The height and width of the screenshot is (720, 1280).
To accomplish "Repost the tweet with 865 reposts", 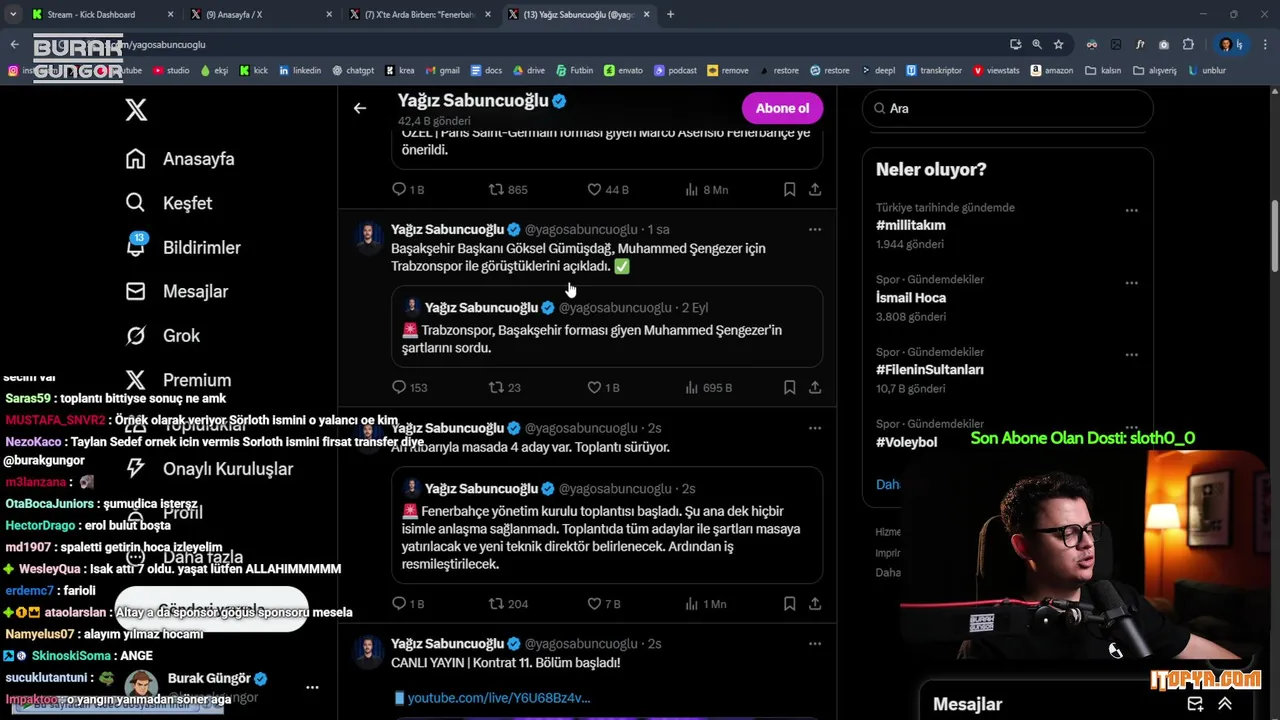I will (x=508, y=189).
